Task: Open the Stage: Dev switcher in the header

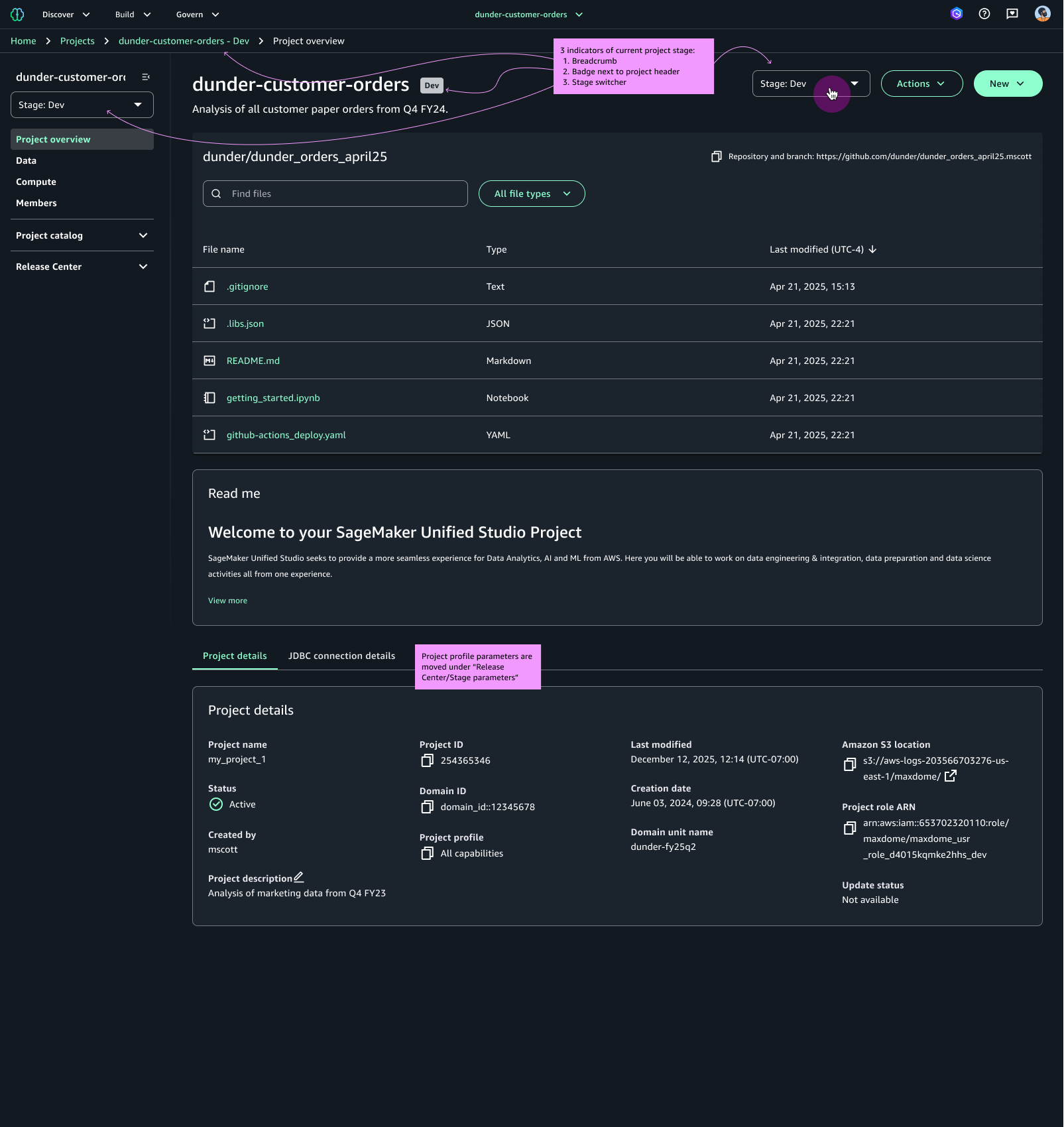Action: click(809, 84)
